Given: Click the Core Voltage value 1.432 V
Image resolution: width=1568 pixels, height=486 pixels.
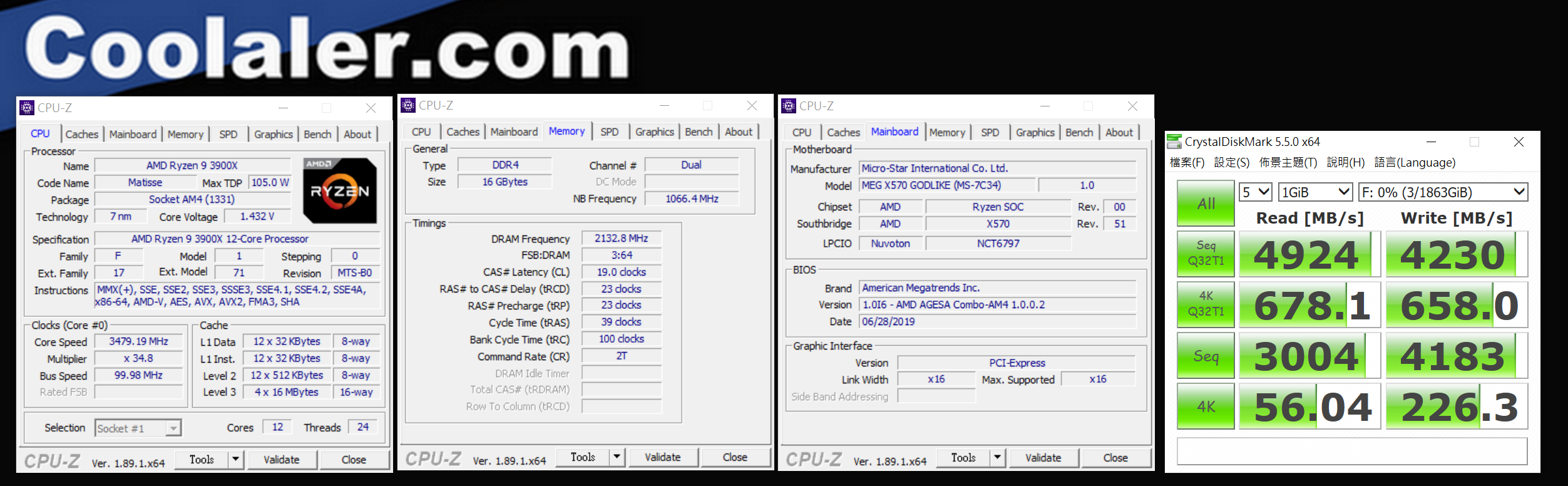Looking at the screenshot, I should point(257,216).
